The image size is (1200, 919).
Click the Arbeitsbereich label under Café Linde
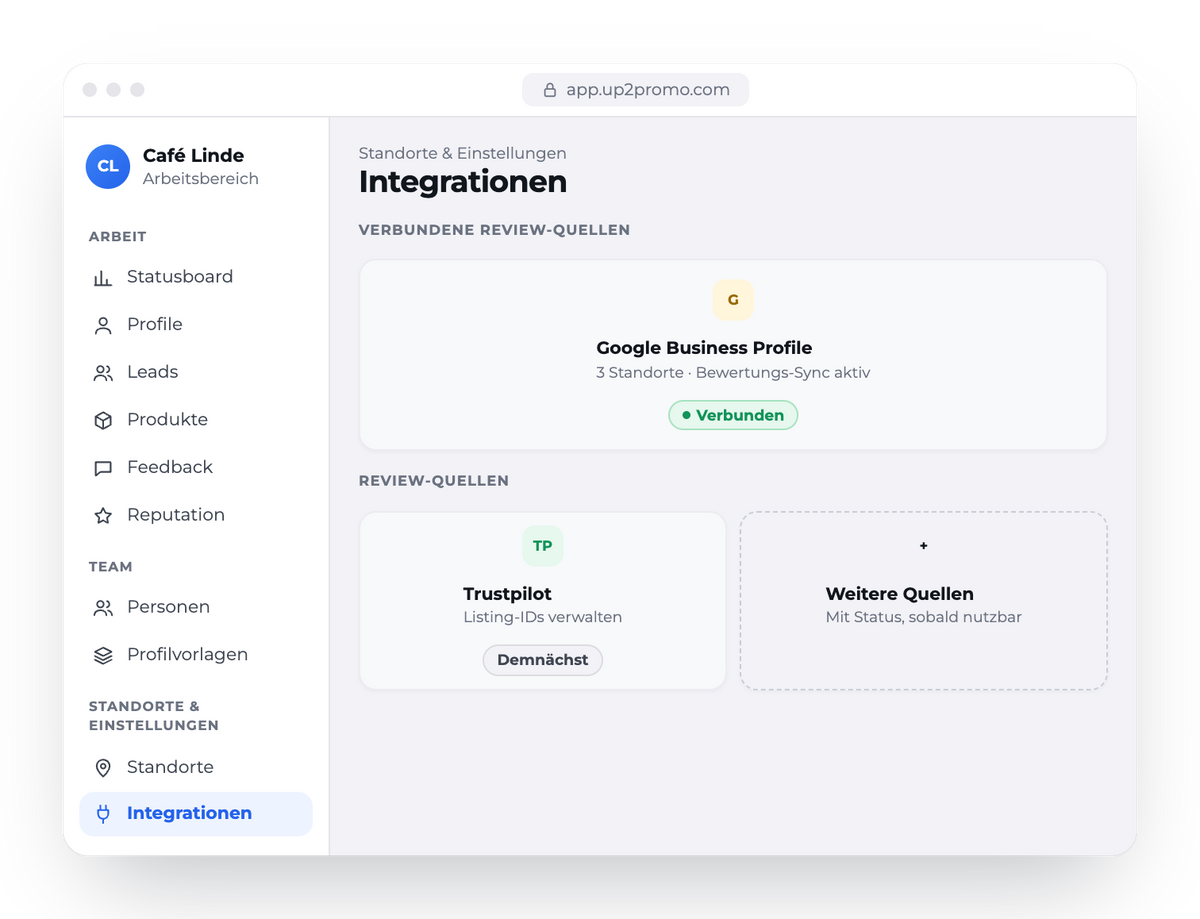tap(201, 179)
